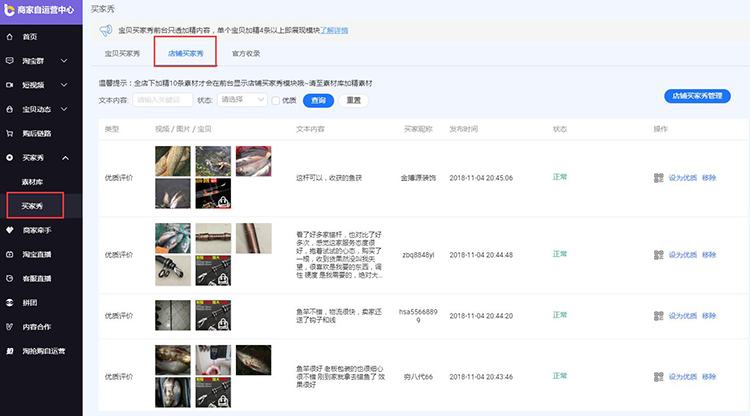
Task: Click the 商家牵手 heart icon
Action: [x=10, y=230]
